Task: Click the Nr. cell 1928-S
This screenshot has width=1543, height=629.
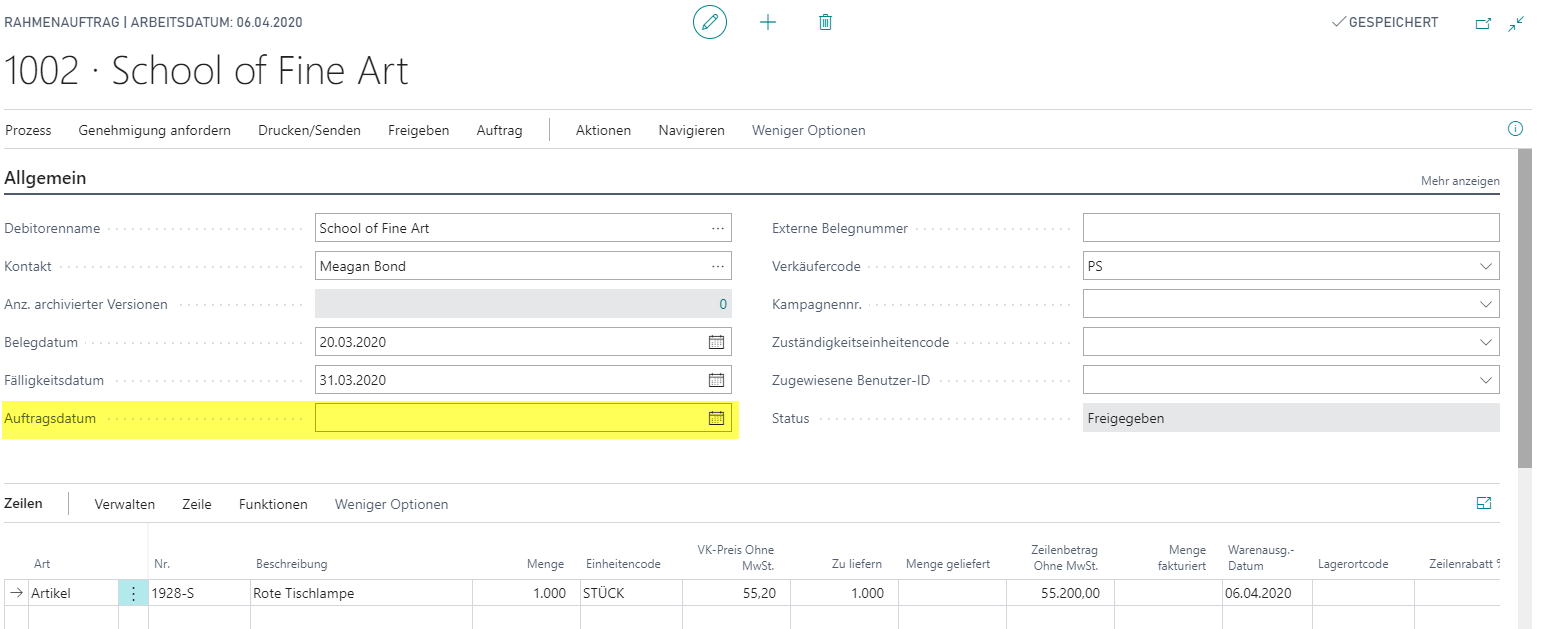Action: (x=199, y=593)
